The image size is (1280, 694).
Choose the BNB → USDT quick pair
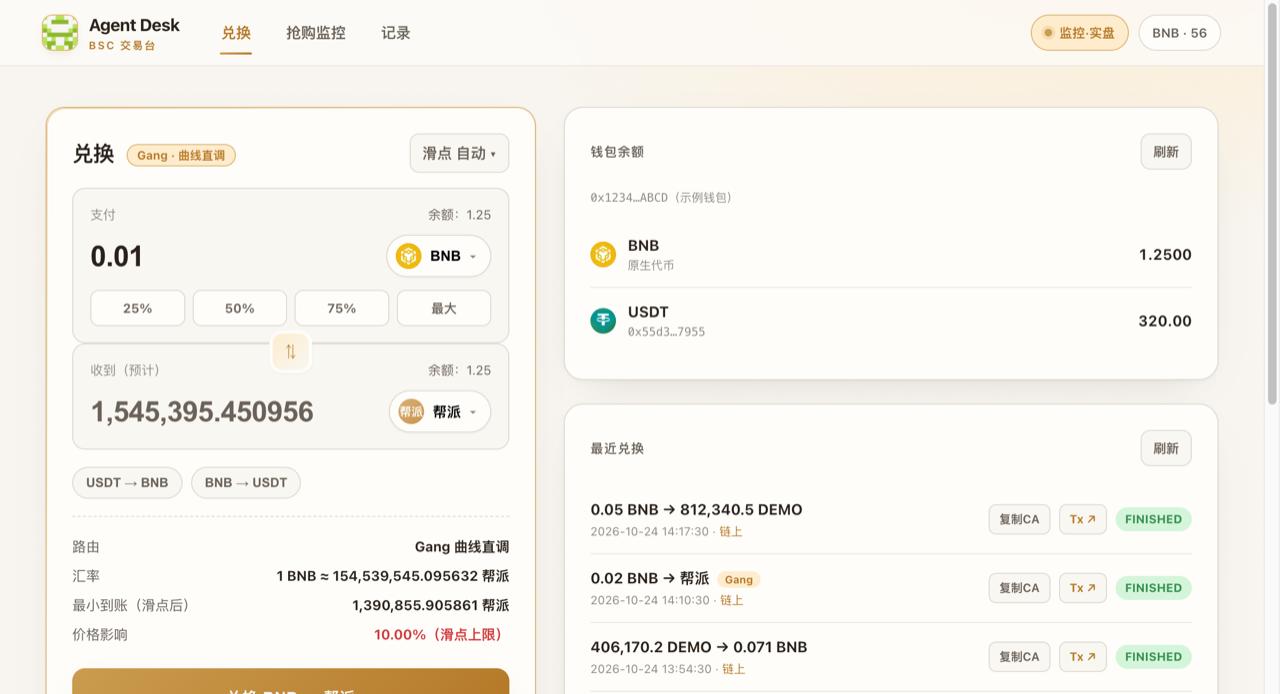(x=246, y=482)
